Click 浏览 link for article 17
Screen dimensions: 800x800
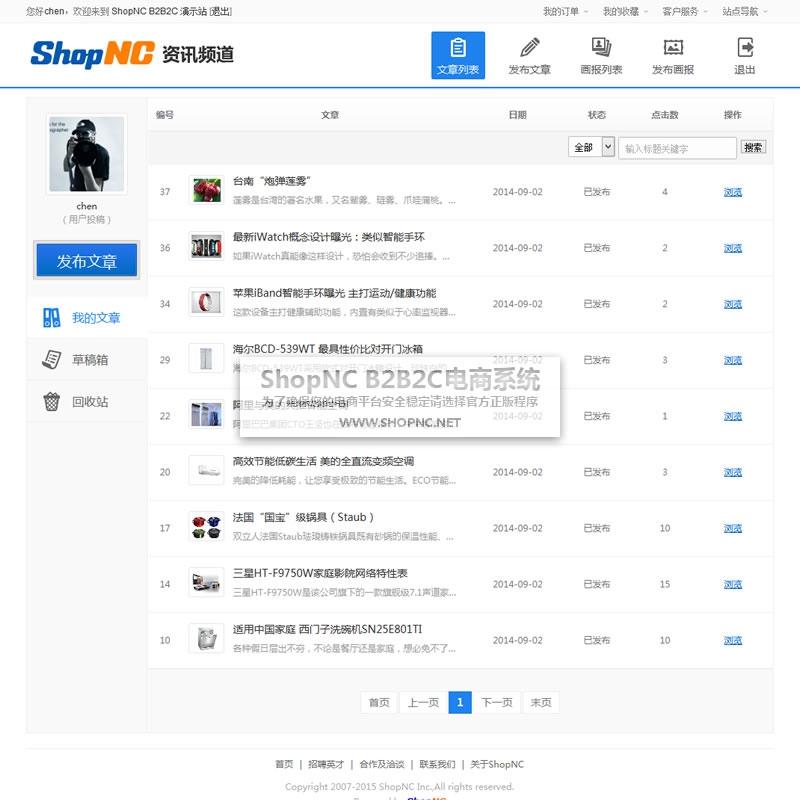(733, 529)
